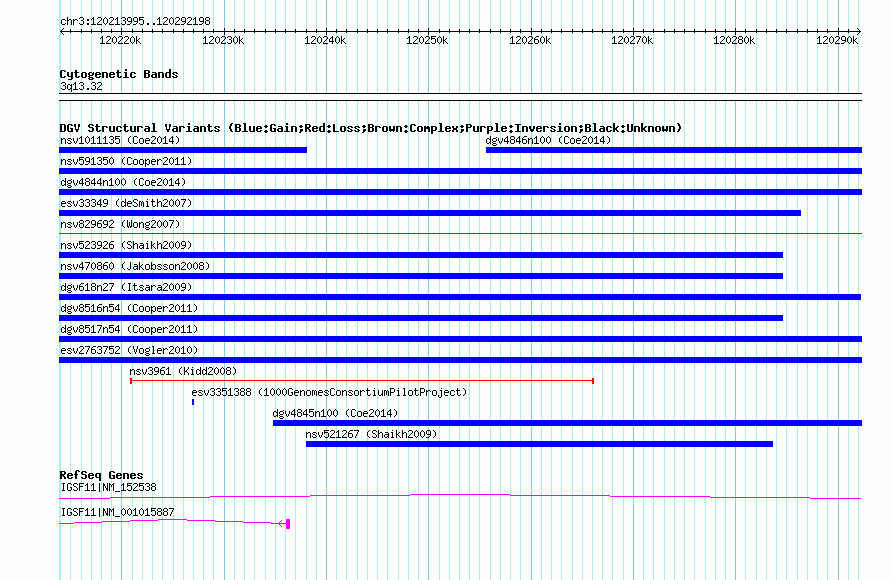Click the 3q13.32 cytogenetic band bar
890x580 pixels.
tap(460, 97)
